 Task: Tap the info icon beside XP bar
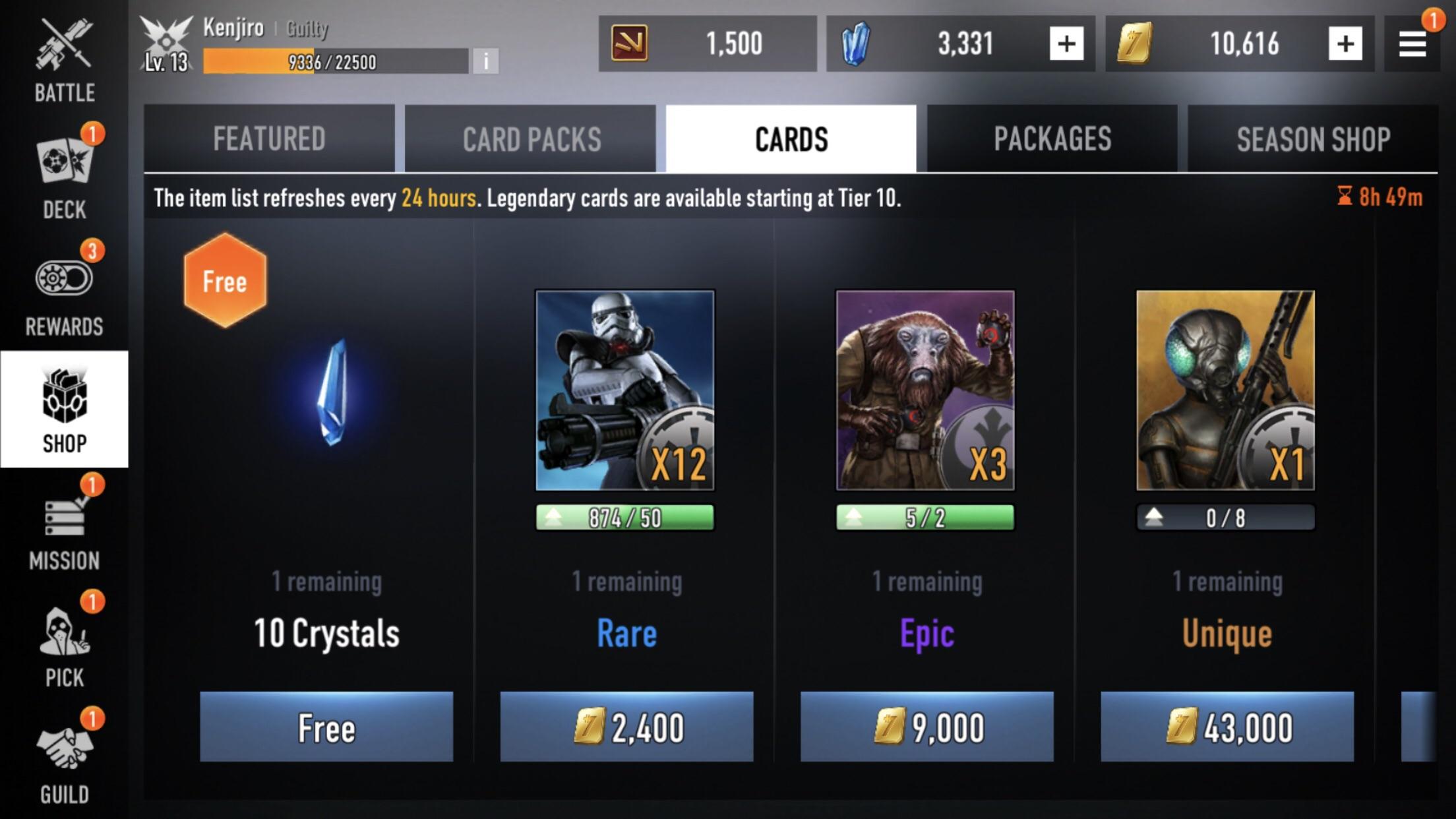pos(486,61)
